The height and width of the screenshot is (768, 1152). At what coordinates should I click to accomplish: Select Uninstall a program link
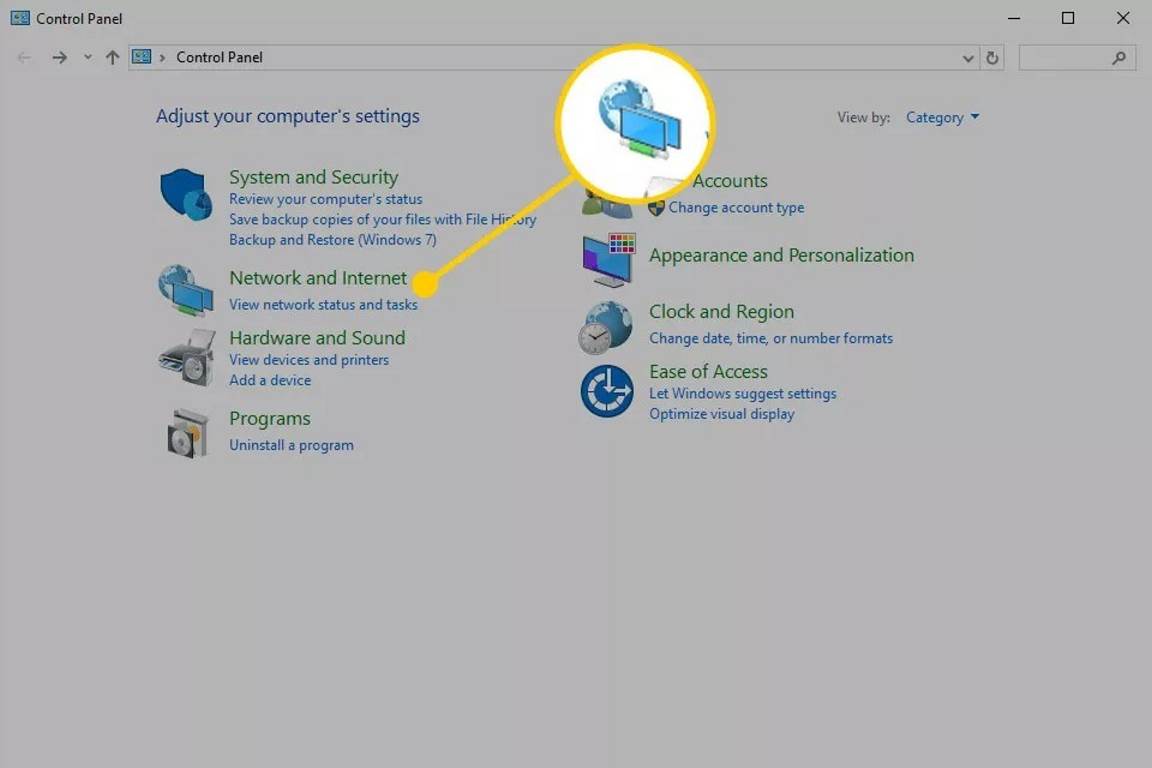tap(291, 445)
